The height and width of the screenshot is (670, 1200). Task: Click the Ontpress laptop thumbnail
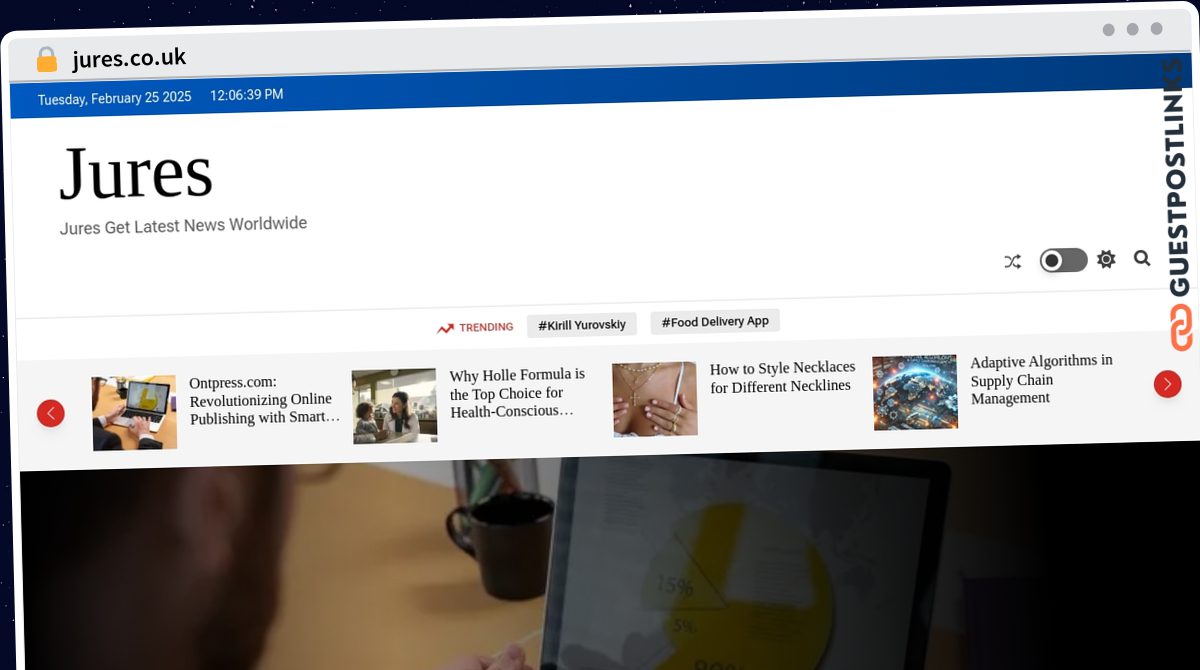135,413
